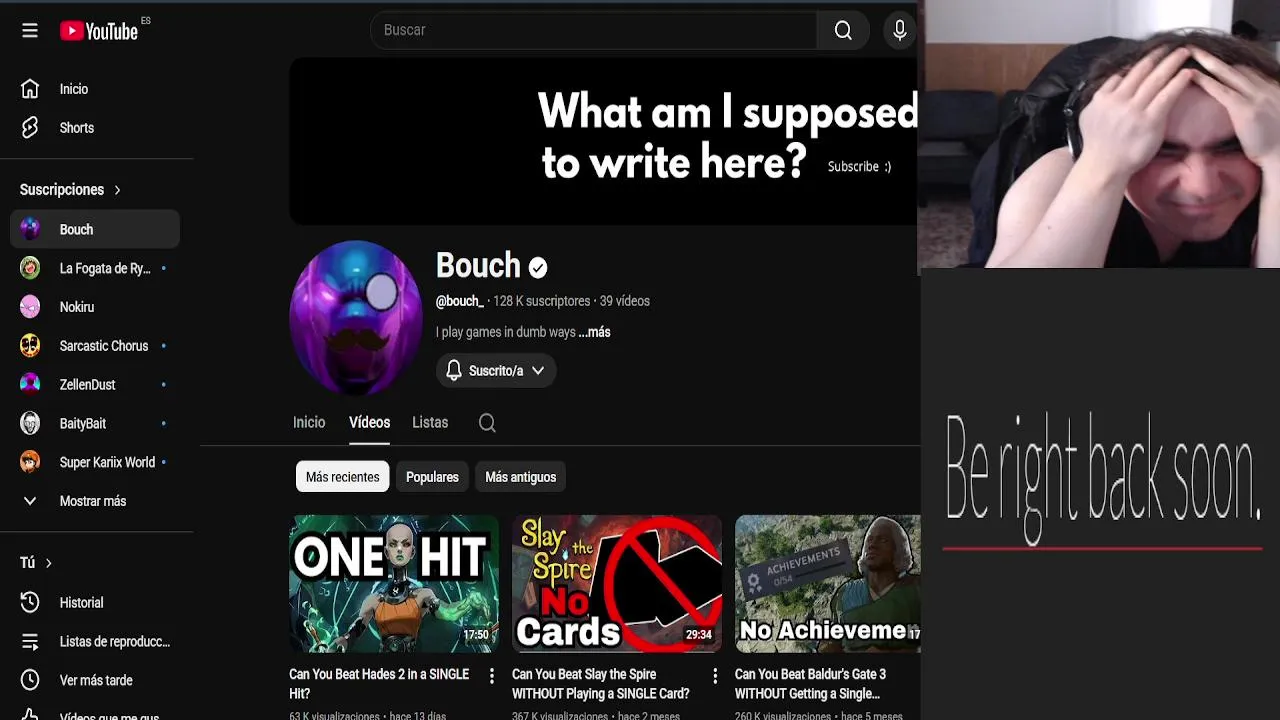Expand the Tú section
This screenshot has height=720, width=1280.
36,563
